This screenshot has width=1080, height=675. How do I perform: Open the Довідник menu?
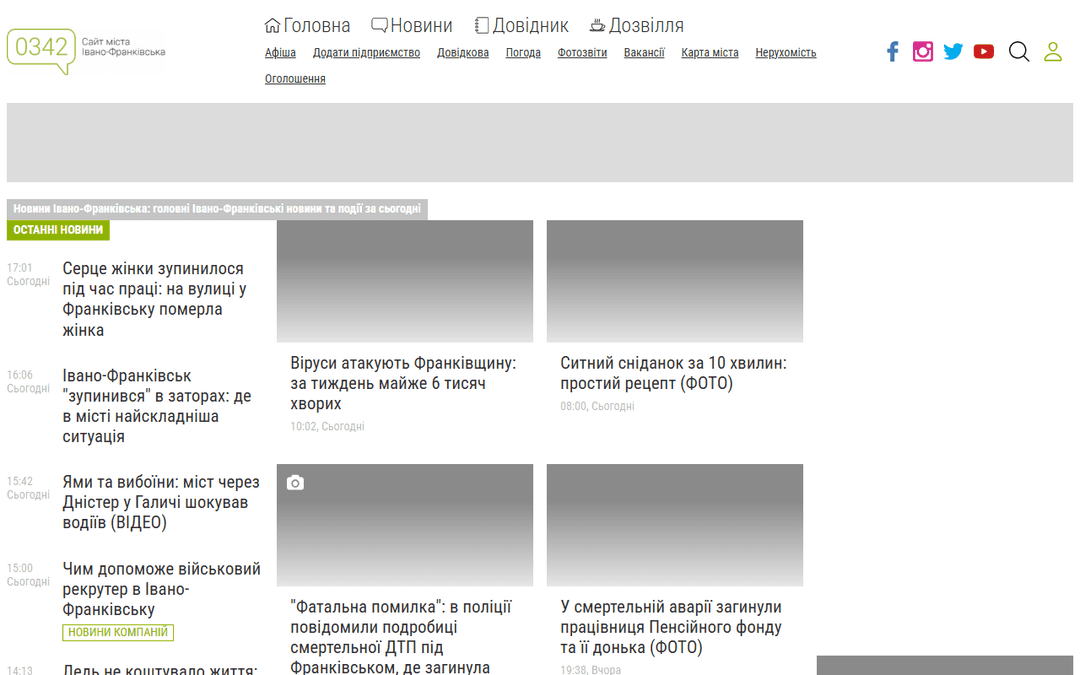[521, 25]
